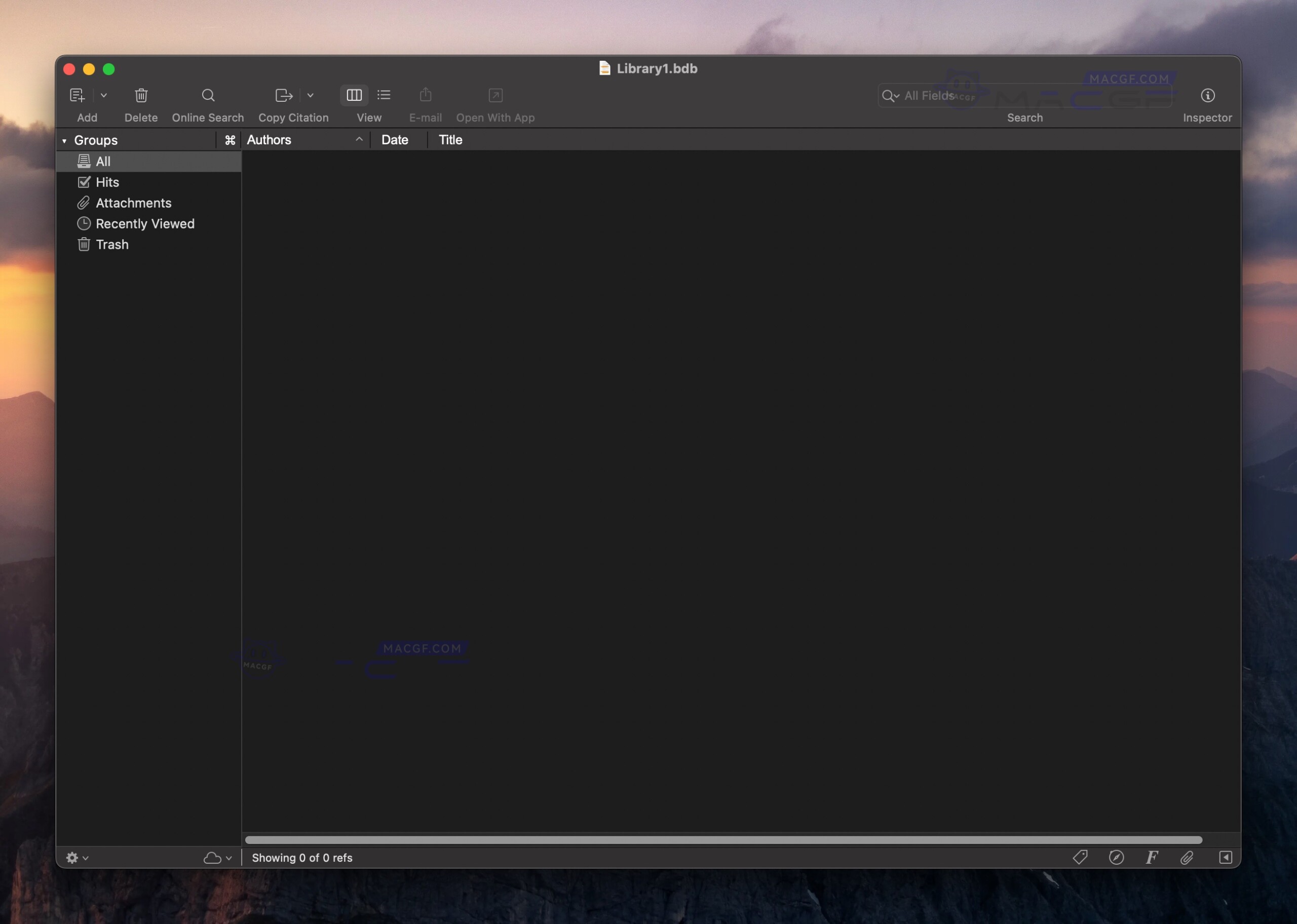Click the Open With App button
Image resolution: width=1297 pixels, height=924 pixels.
click(494, 95)
